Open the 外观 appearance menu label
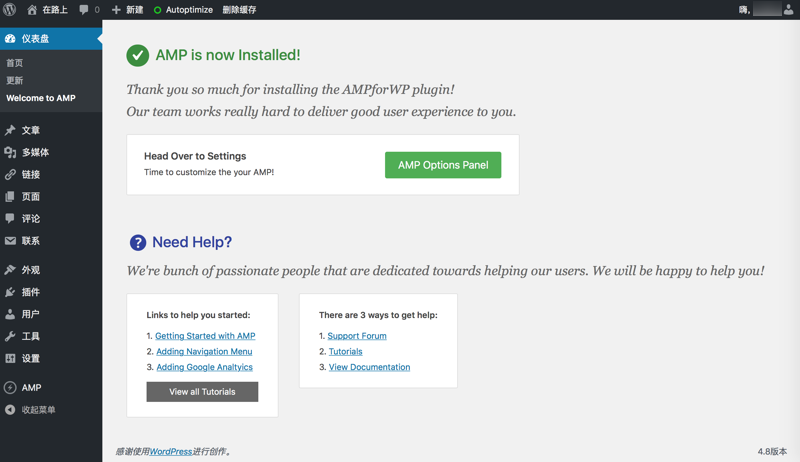 [x=31, y=270]
